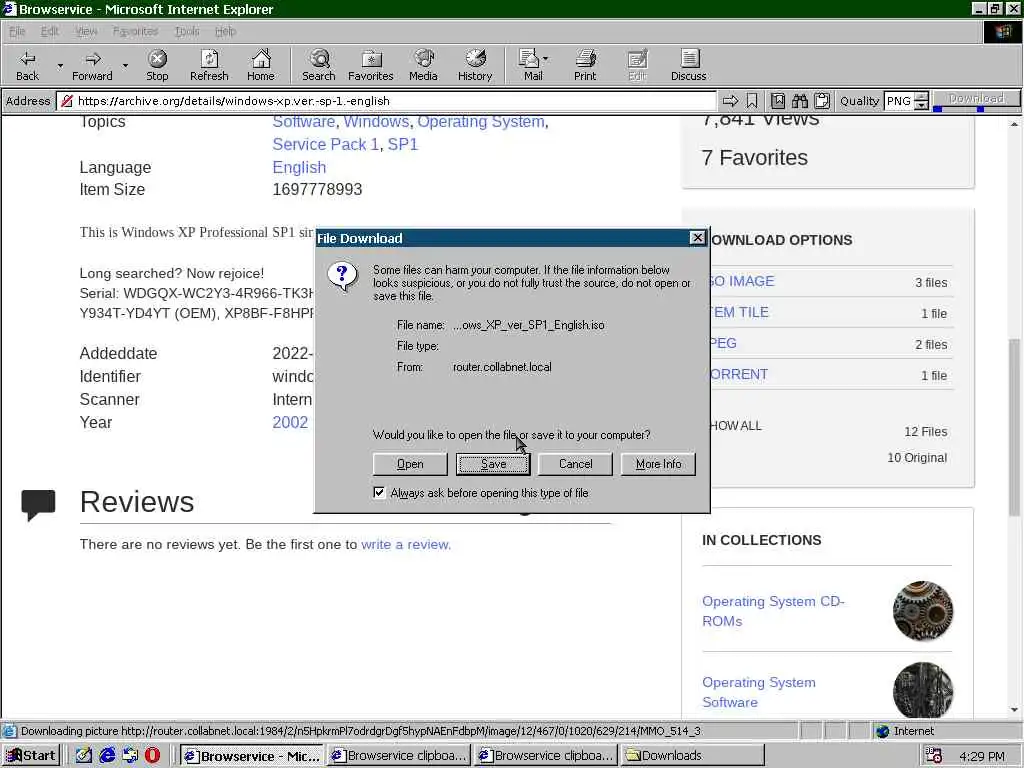The width and height of the screenshot is (1024, 768).
Task: Open Operating System CD-ROMs collection link
Action: tap(773, 611)
